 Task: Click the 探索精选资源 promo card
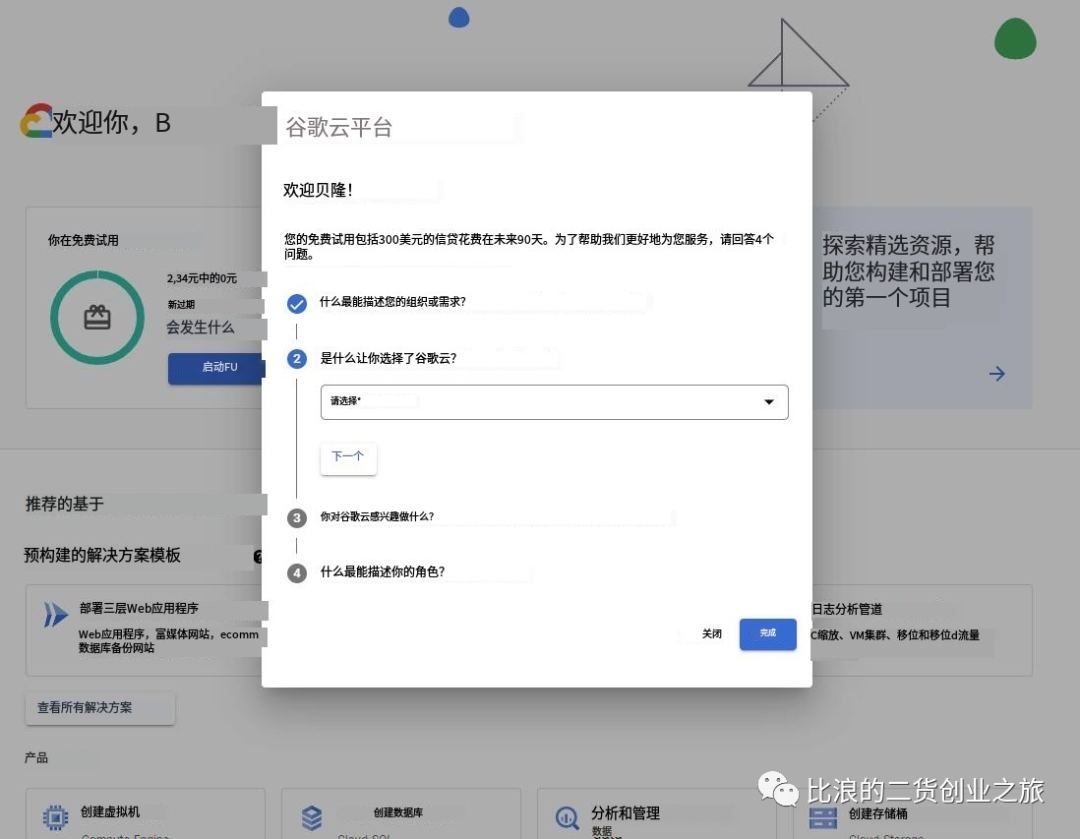(922, 308)
